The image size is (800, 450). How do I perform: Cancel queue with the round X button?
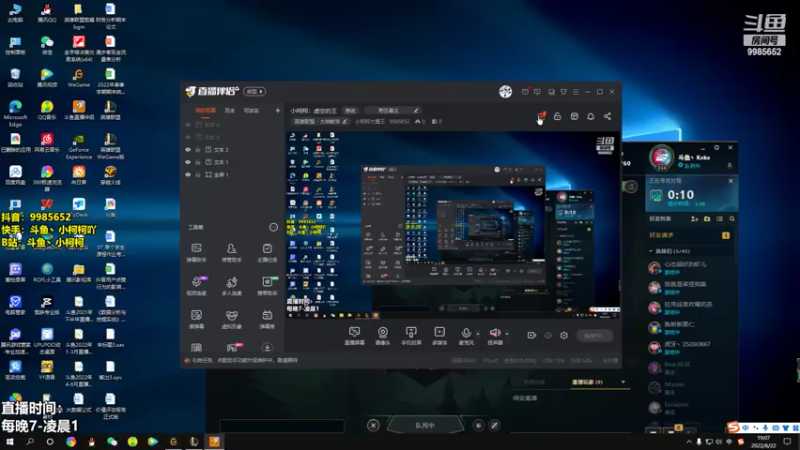pyautogui.click(x=373, y=425)
